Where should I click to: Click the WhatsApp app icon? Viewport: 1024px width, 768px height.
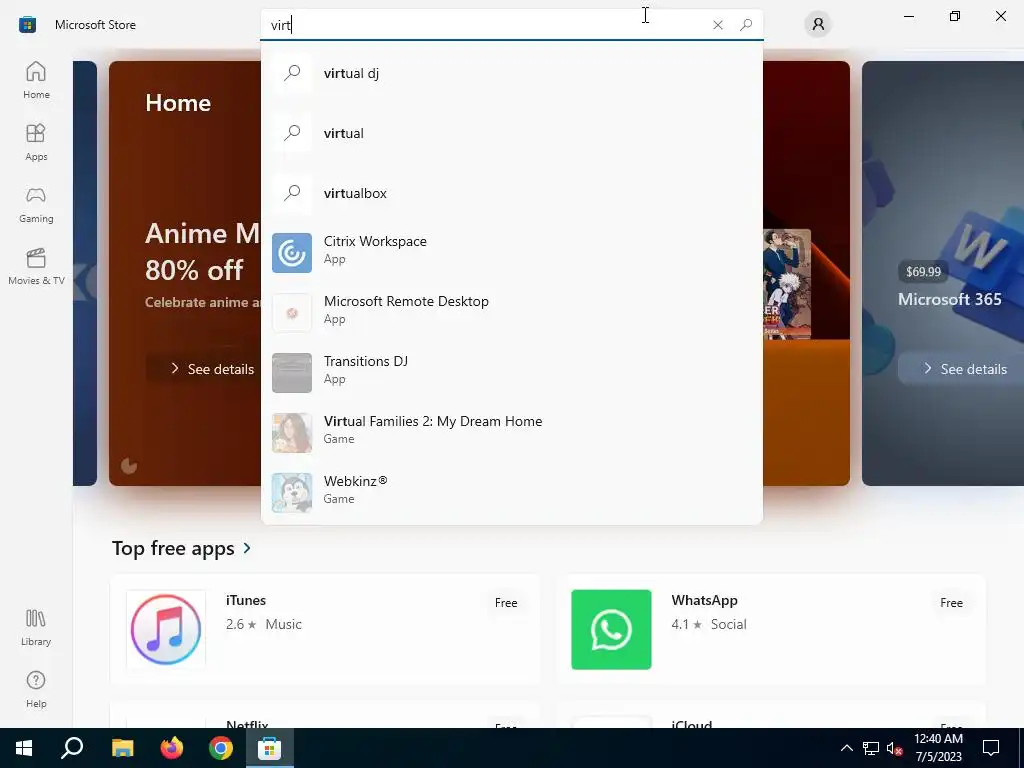coord(611,630)
